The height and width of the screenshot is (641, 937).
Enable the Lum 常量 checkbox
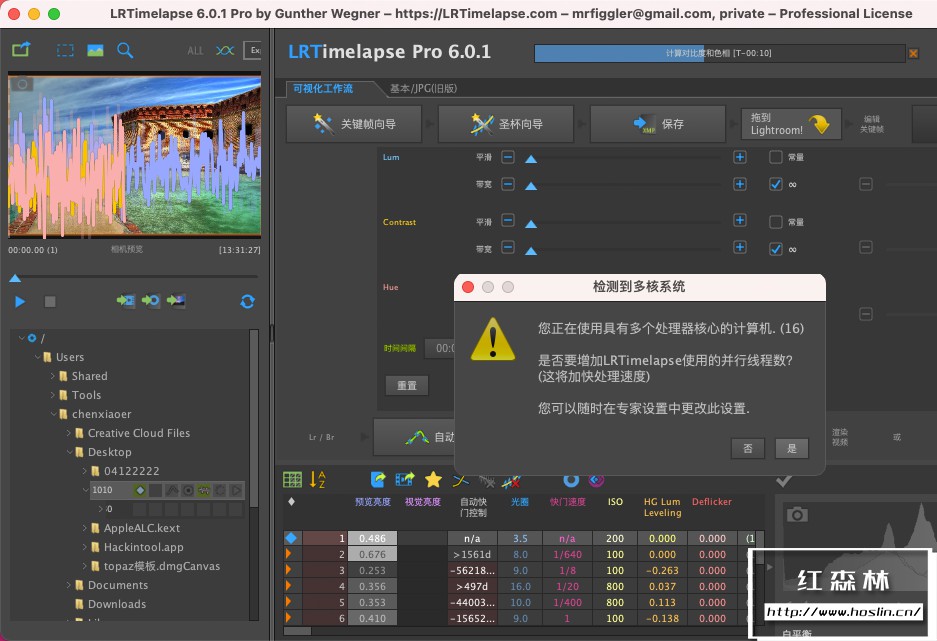coord(776,157)
